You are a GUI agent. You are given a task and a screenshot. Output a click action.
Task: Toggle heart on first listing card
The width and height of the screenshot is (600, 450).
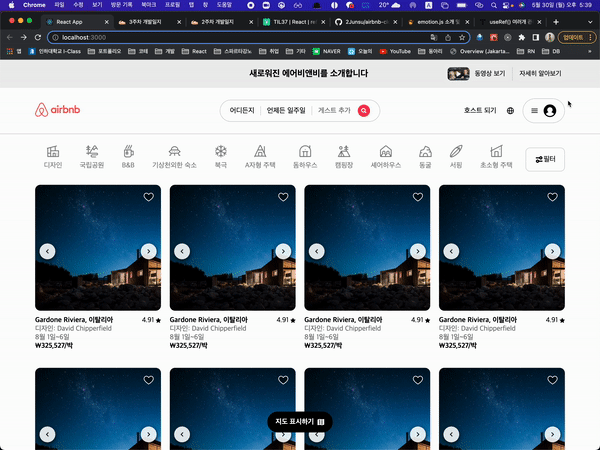click(x=148, y=197)
